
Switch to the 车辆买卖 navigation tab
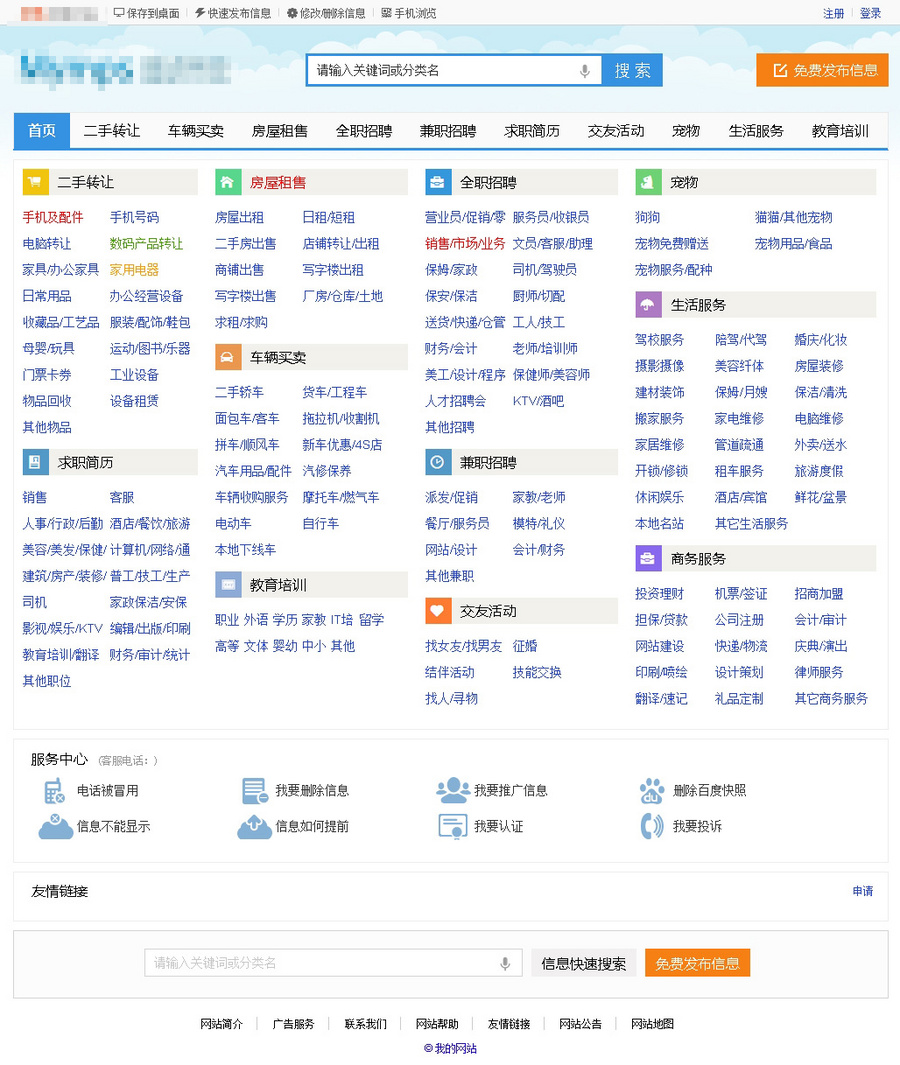coord(196,130)
